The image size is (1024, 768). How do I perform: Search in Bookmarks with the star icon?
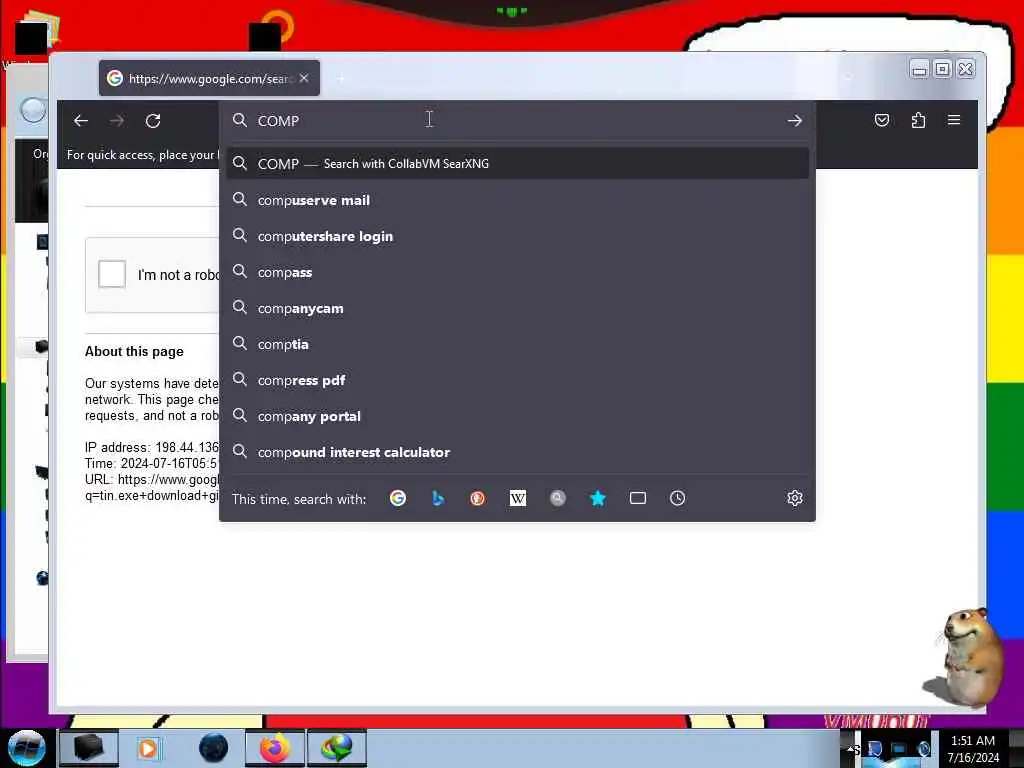tap(598, 498)
